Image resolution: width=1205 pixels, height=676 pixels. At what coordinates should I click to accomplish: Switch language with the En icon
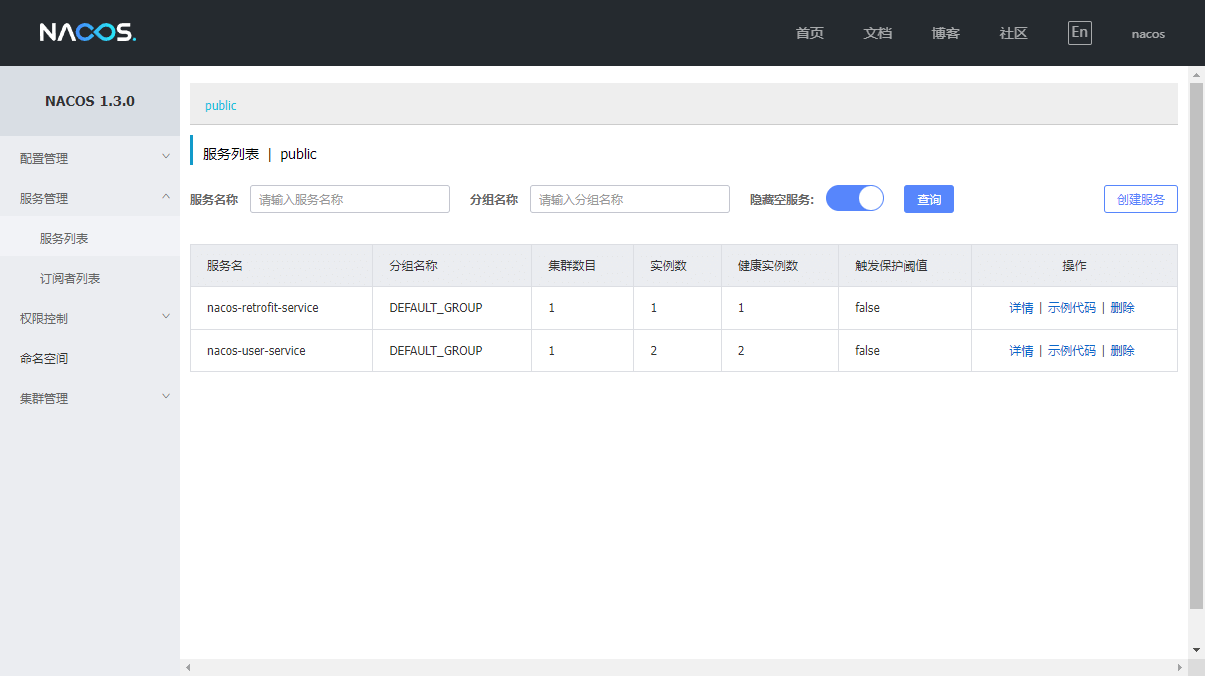(1079, 32)
